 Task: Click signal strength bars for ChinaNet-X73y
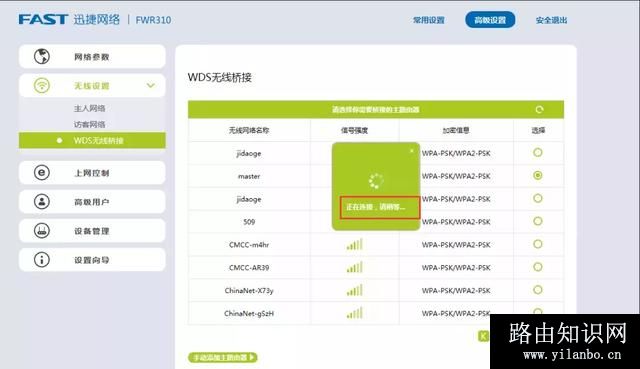tap(354, 290)
